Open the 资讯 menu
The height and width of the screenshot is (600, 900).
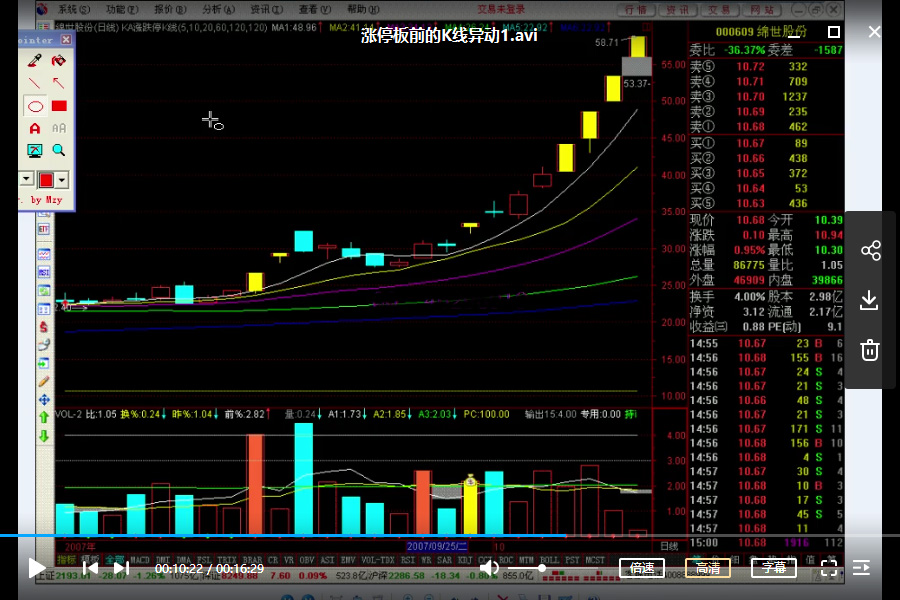[266, 9]
